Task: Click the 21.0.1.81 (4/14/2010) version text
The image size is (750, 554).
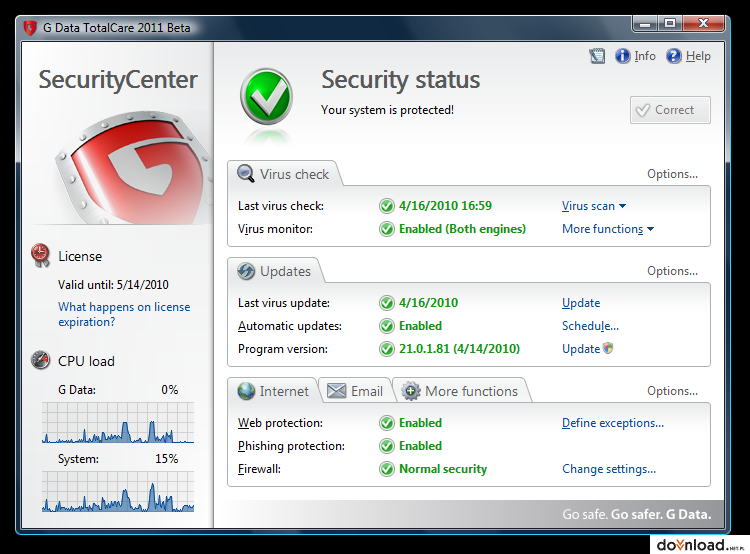Action: click(459, 349)
